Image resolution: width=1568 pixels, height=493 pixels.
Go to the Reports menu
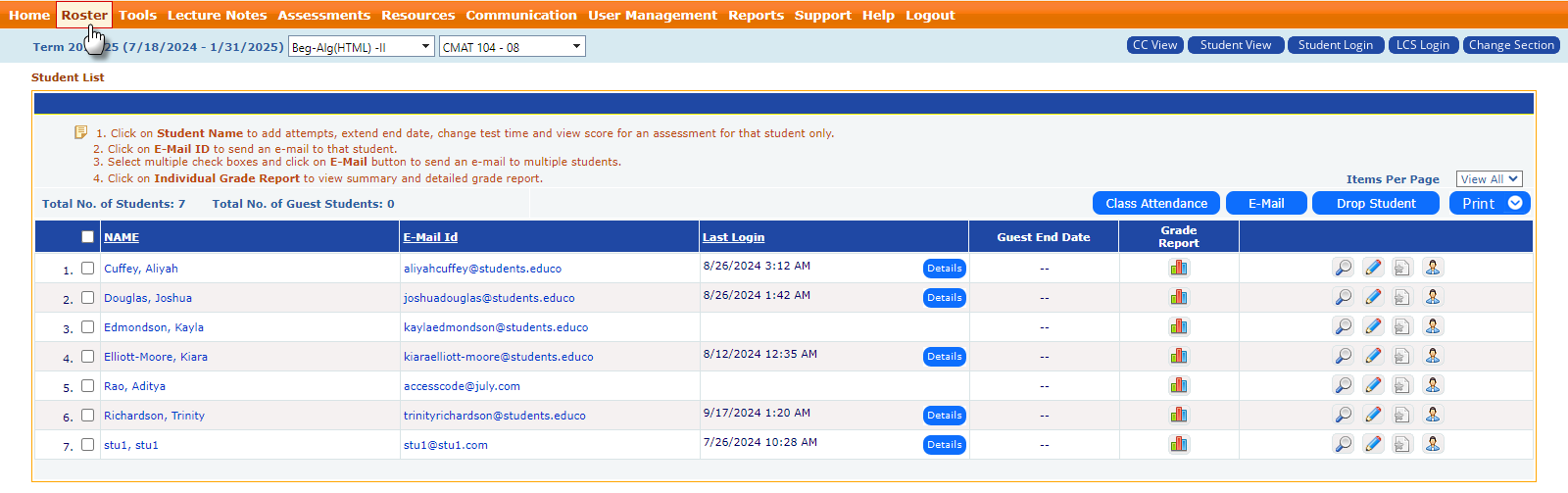coord(756,15)
